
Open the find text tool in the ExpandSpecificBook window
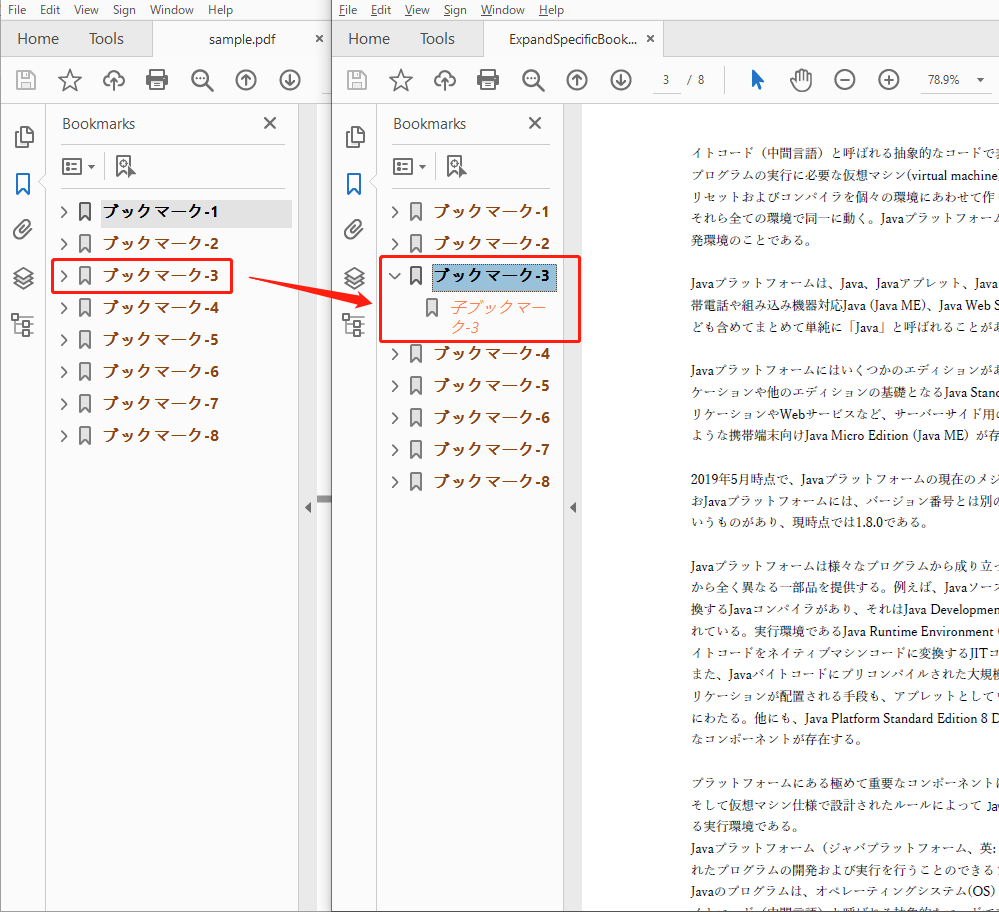tap(533, 80)
